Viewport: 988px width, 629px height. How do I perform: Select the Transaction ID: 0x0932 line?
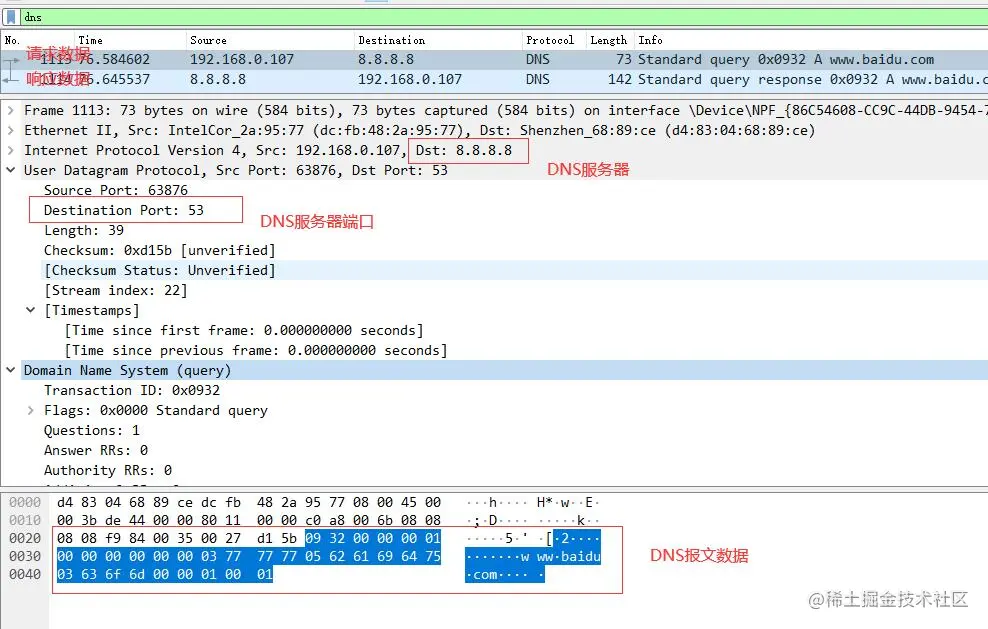coord(132,390)
